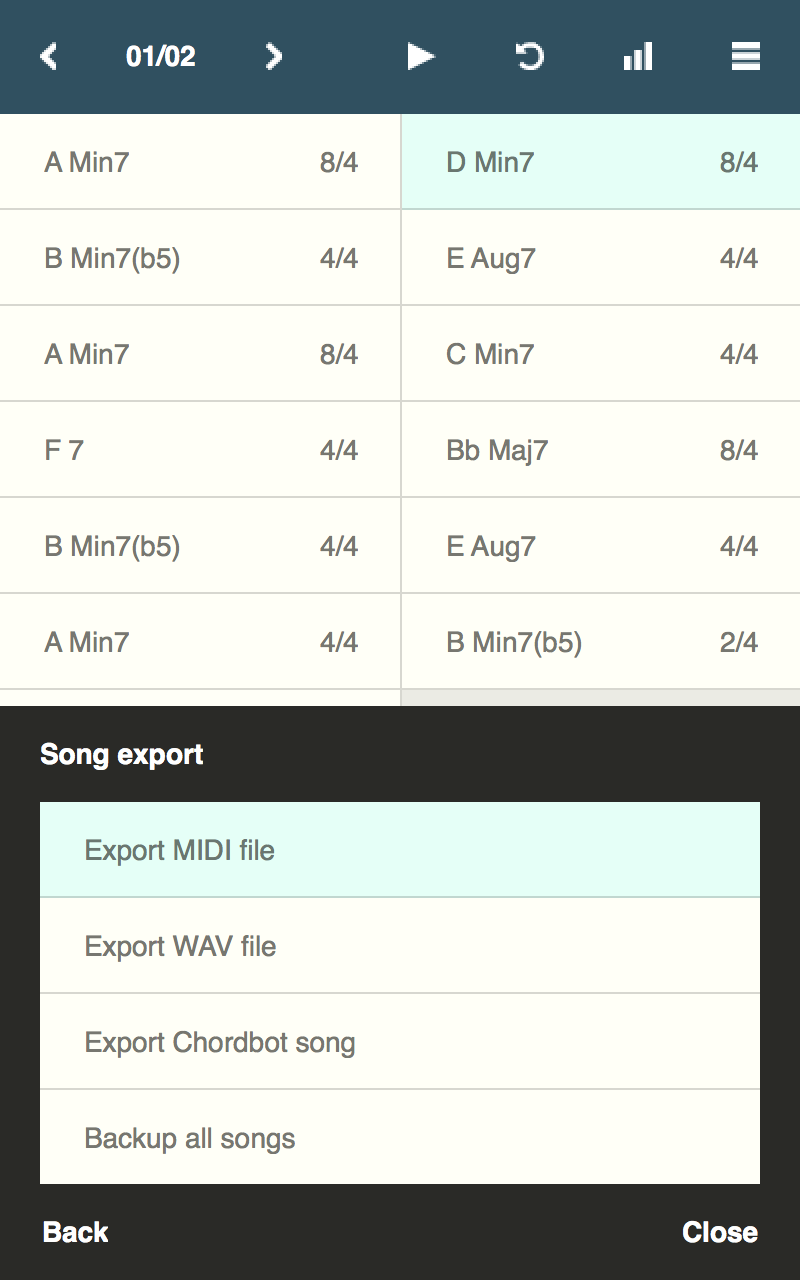The height and width of the screenshot is (1280, 800).
Task: Select the first A Min7 8/4 chord
Action: [x=200, y=162]
